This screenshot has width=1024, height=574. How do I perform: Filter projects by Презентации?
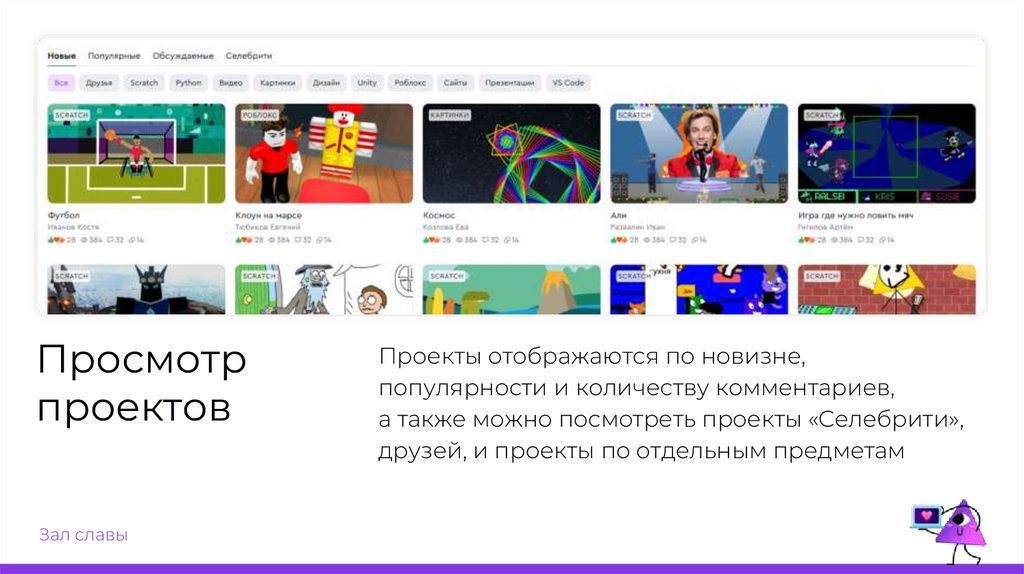coord(509,83)
